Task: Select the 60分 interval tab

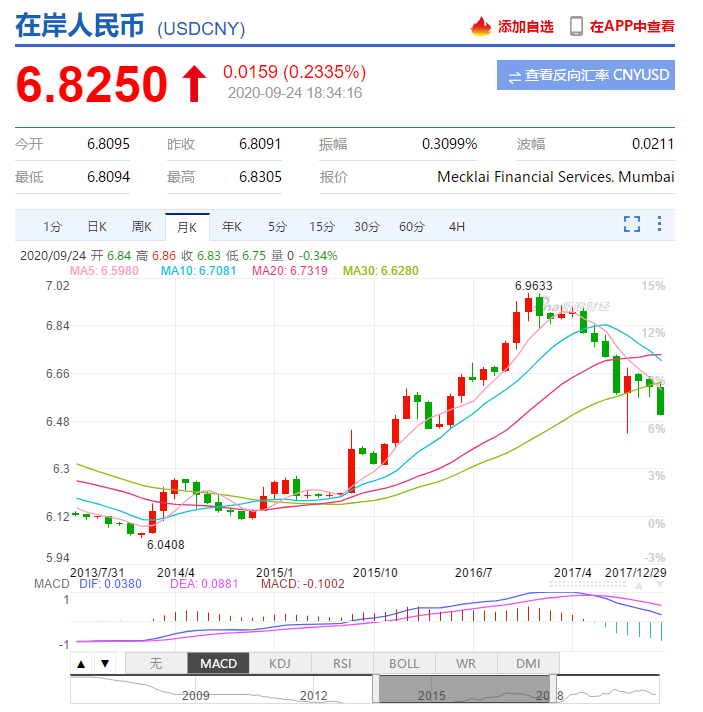Action: click(x=411, y=226)
